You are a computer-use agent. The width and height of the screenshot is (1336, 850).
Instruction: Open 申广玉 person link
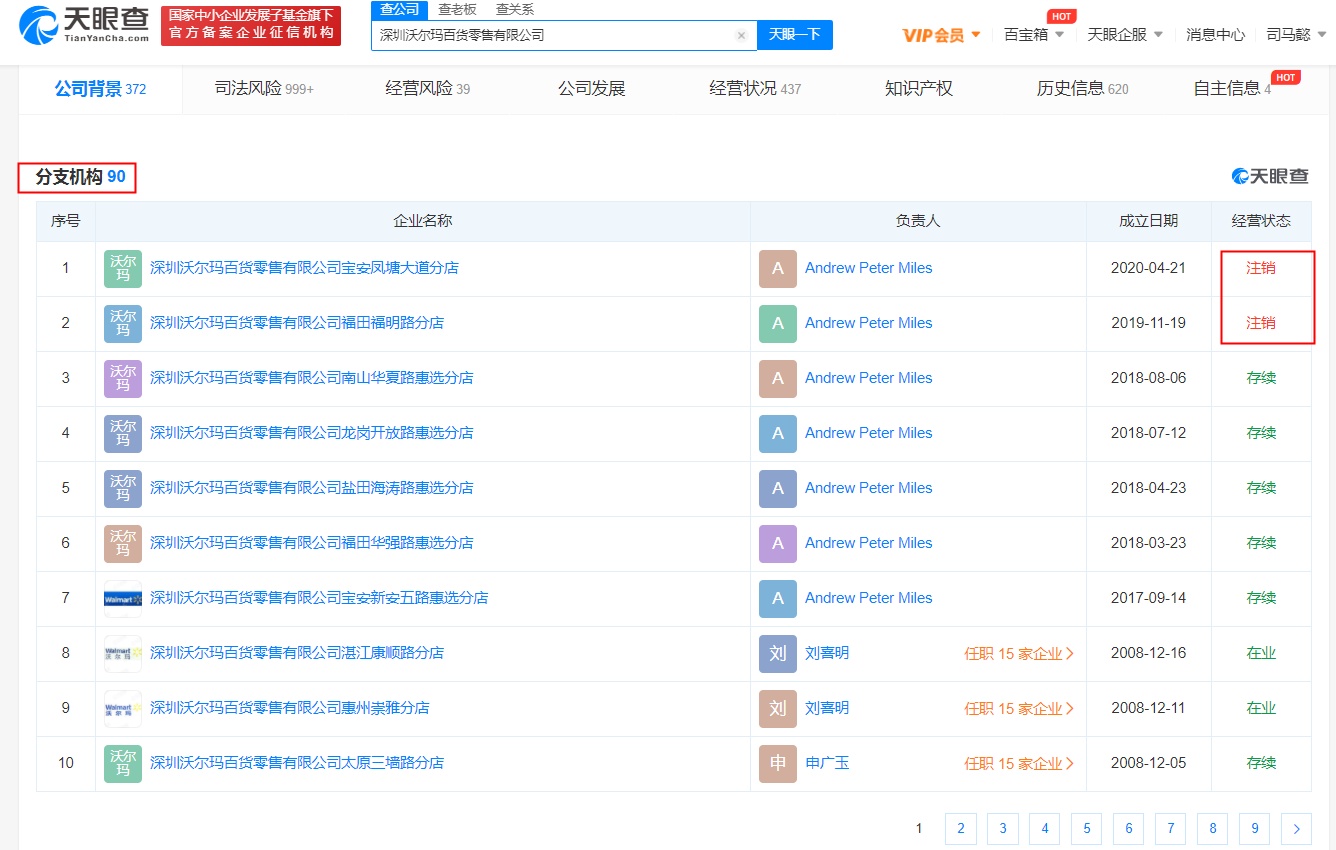827,763
